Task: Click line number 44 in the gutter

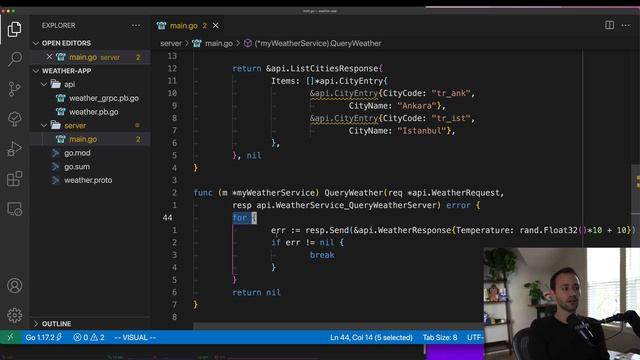Action: 167,218
